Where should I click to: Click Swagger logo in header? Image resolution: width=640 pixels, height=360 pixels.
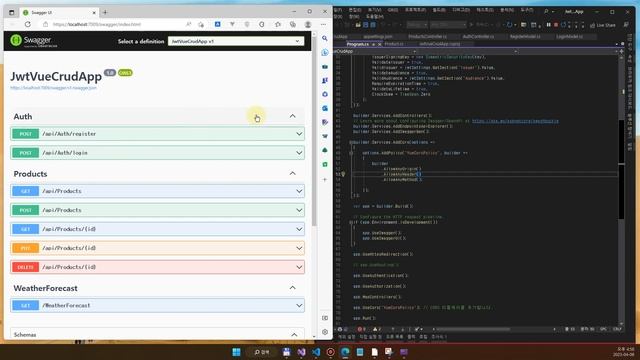click(x=33, y=40)
